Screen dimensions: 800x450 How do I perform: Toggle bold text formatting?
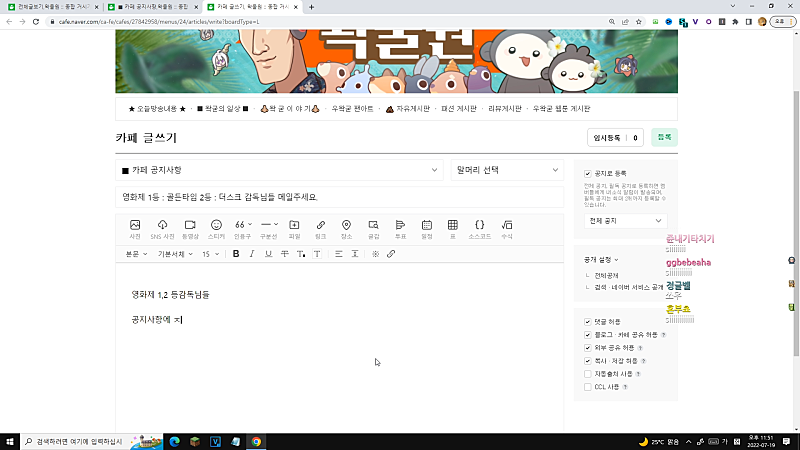pyautogui.click(x=236, y=254)
